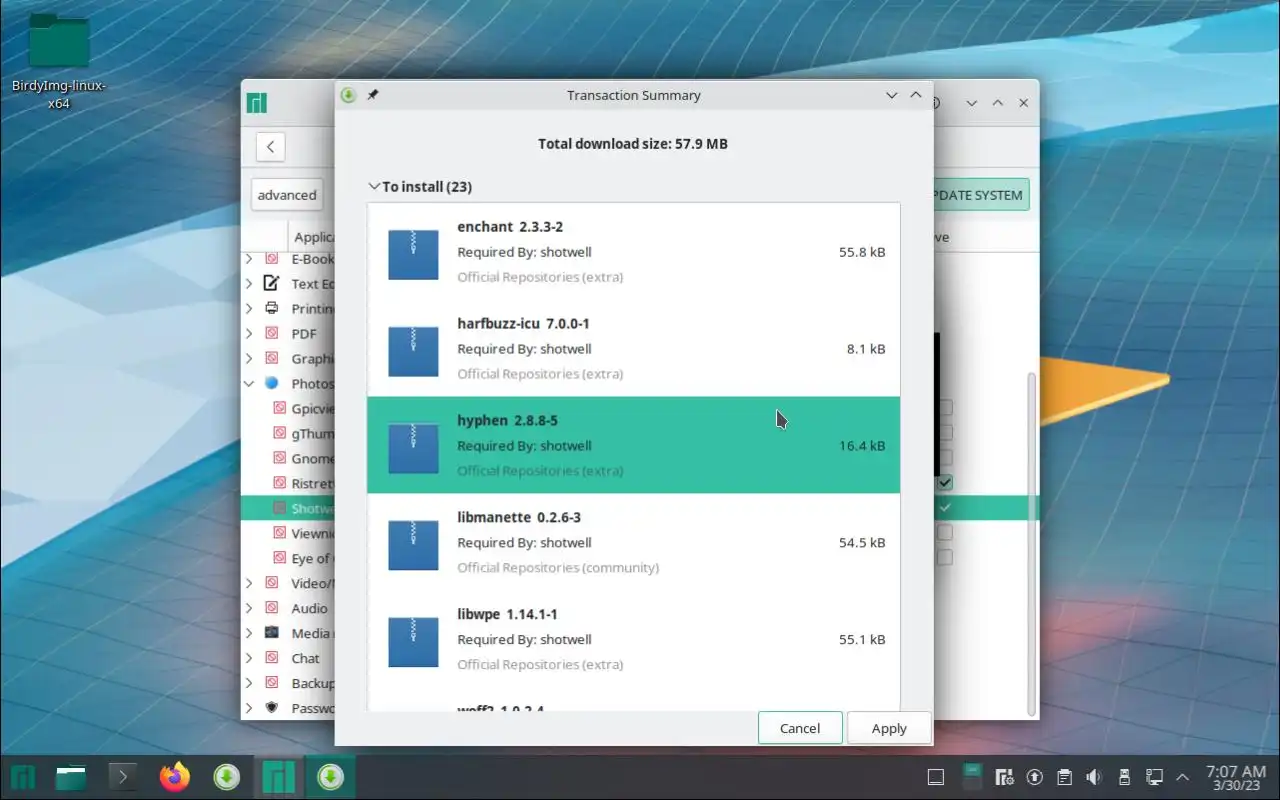
Task: Launch the terminal from the taskbar
Action: click(123, 776)
